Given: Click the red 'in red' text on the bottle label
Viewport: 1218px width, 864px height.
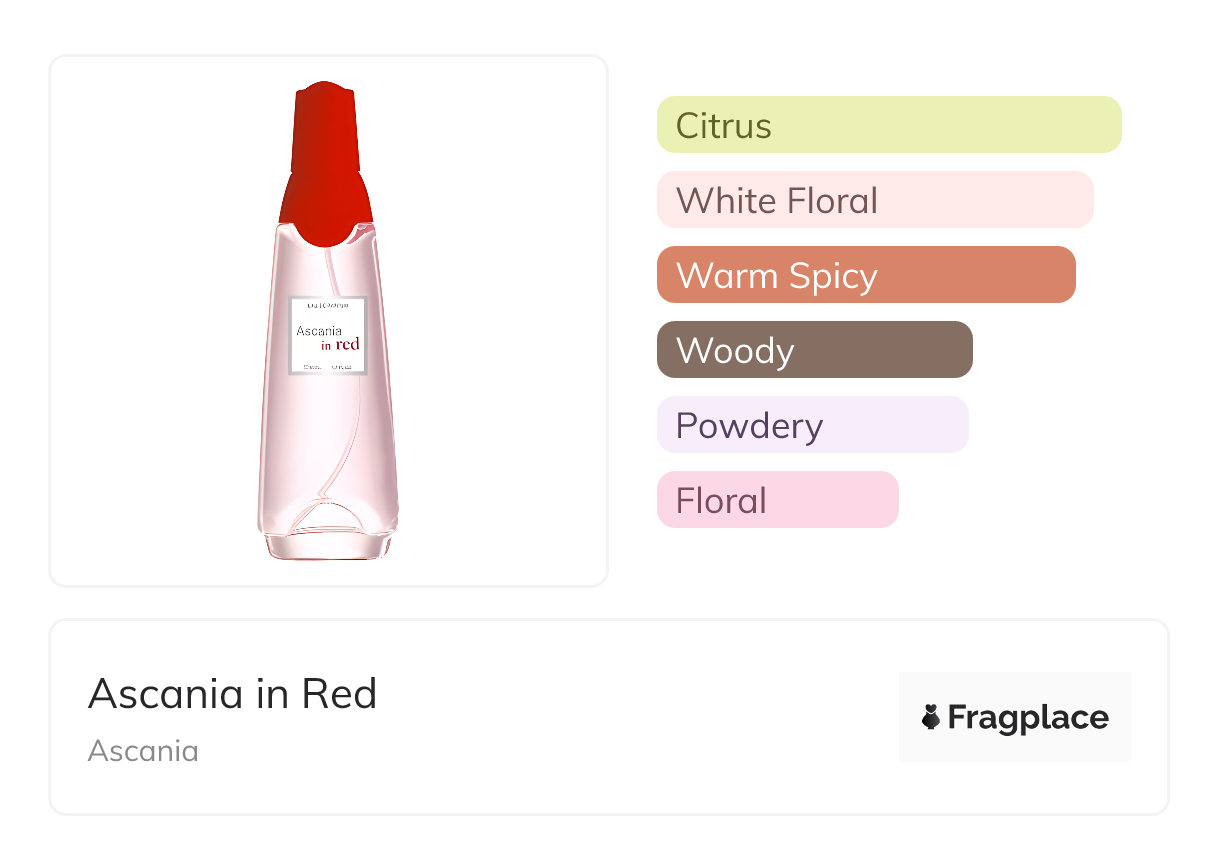Looking at the screenshot, I should click(340, 345).
